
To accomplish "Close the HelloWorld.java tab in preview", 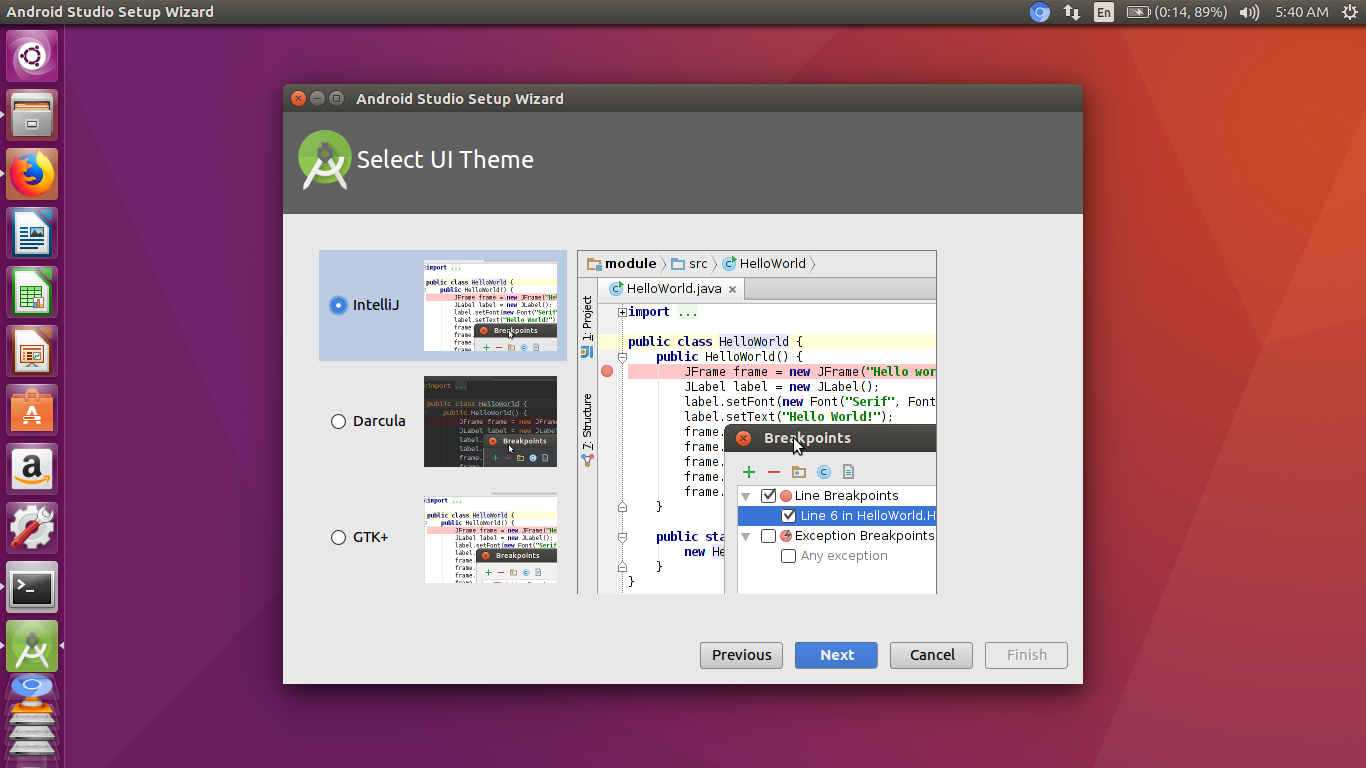I will pyautogui.click(x=732, y=289).
